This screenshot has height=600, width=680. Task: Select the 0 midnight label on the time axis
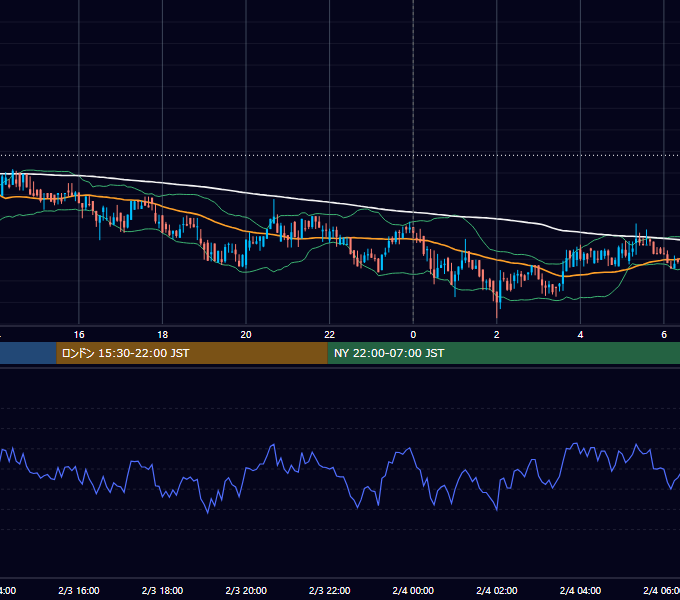point(413,335)
